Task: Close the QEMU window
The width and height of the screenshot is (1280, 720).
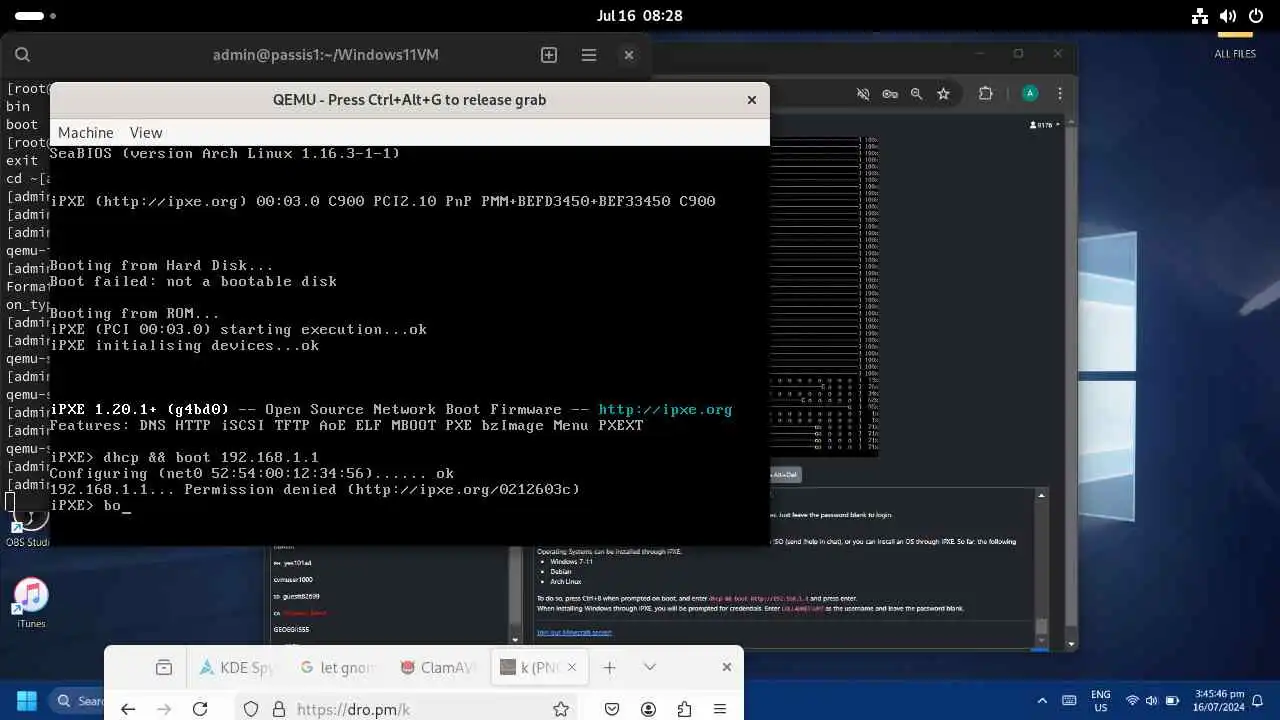Action: 752,100
